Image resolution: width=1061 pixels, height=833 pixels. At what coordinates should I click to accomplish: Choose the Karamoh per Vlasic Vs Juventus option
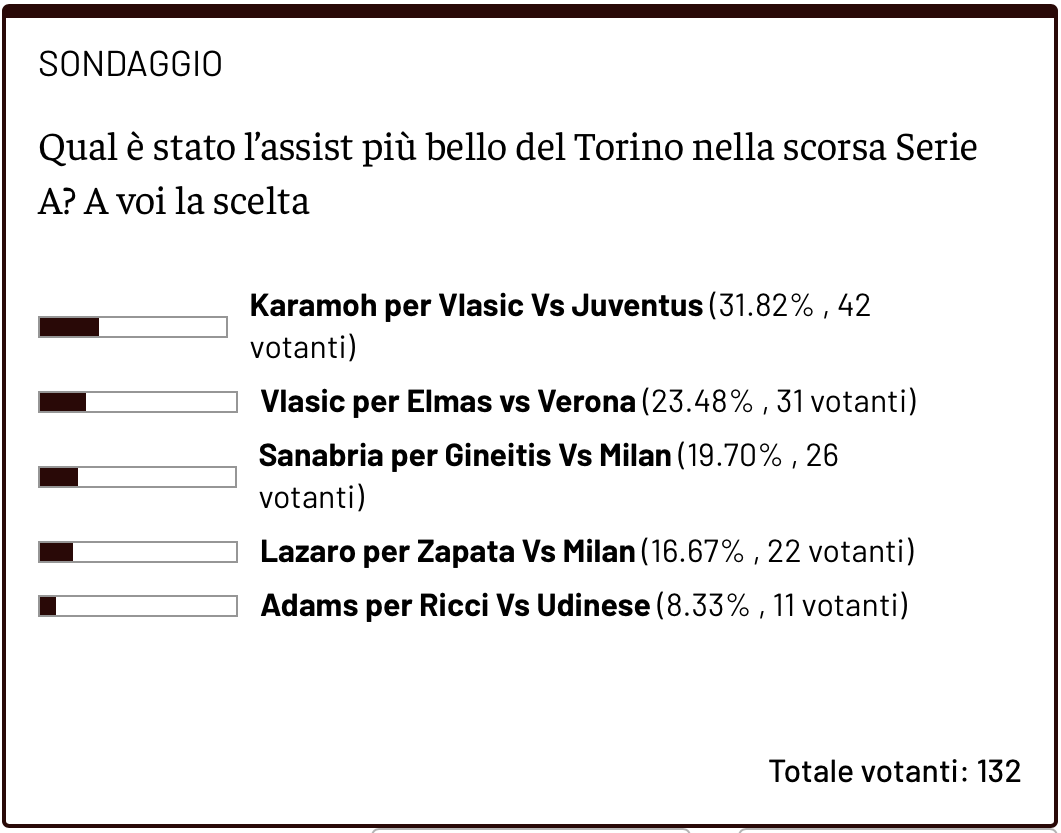476,306
